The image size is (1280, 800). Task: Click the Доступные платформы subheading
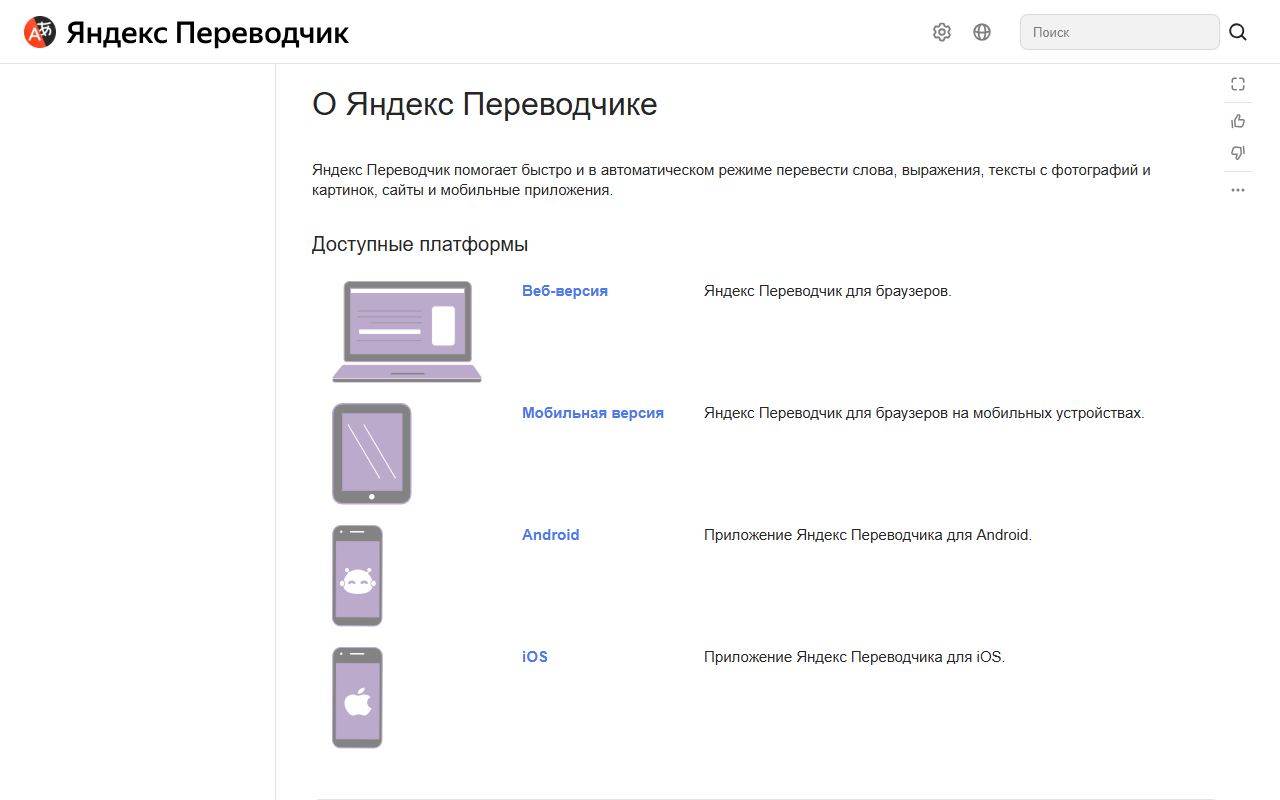click(420, 244)
